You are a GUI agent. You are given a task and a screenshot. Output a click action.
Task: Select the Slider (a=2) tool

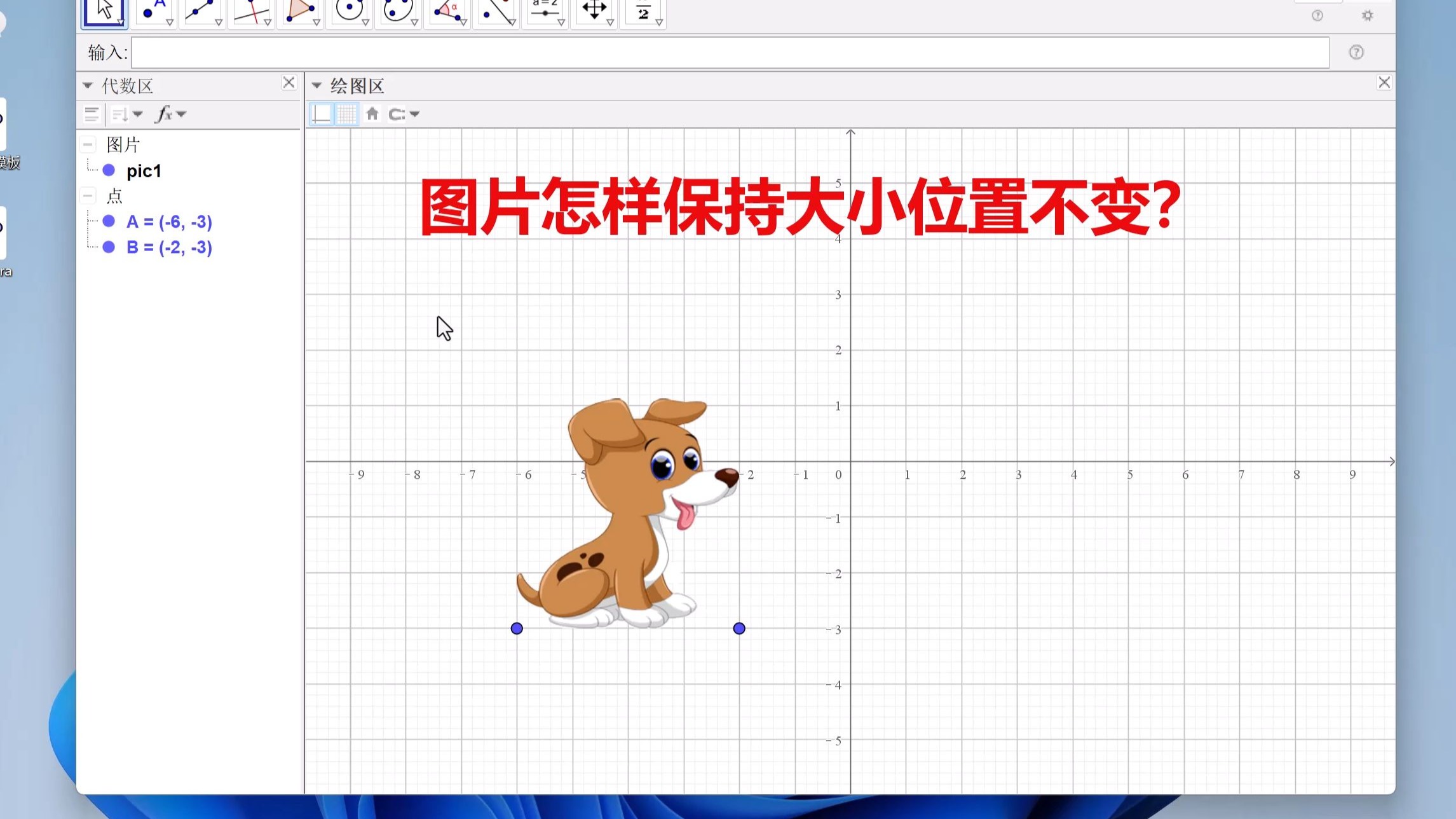(545, 10)
